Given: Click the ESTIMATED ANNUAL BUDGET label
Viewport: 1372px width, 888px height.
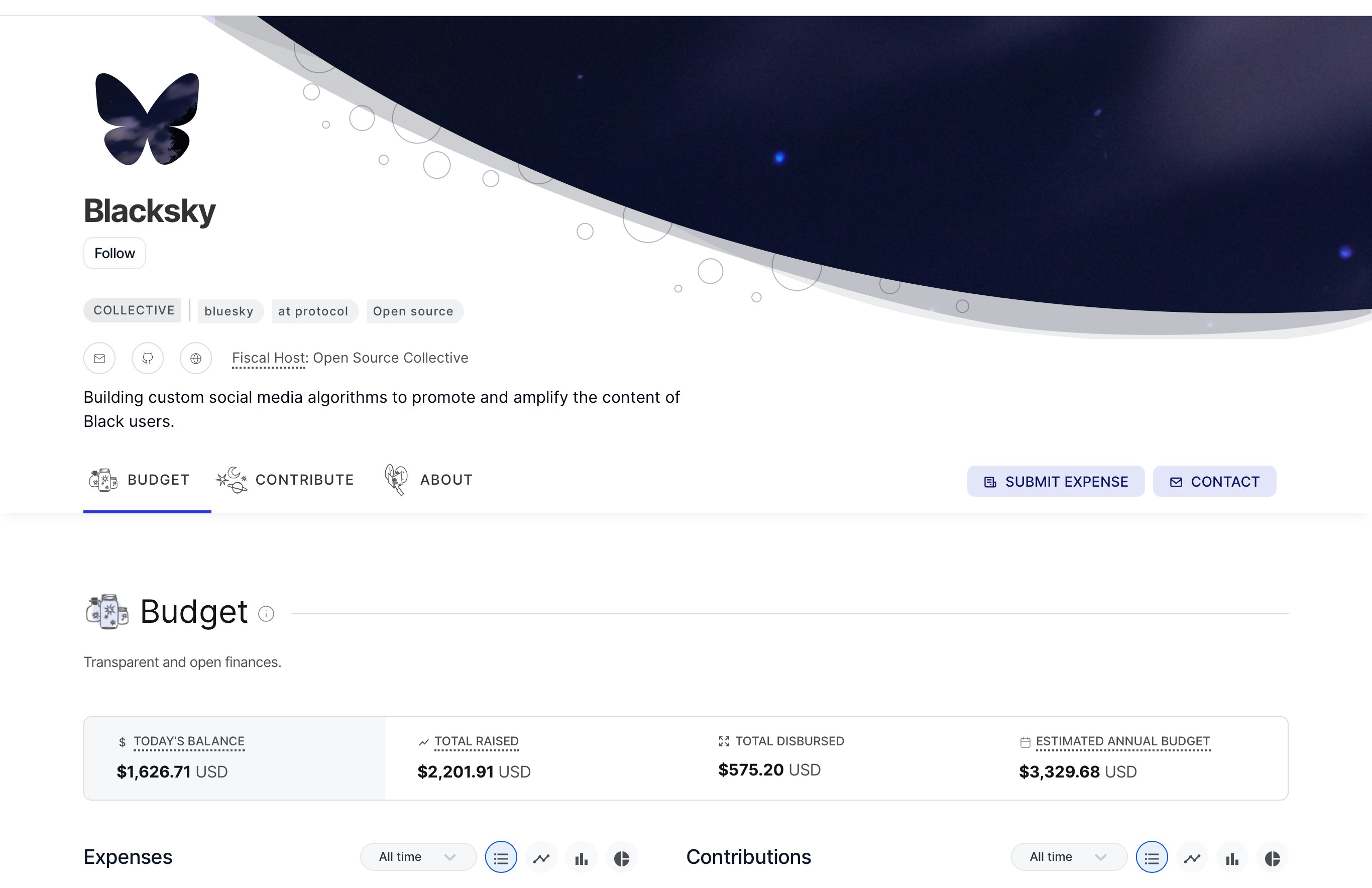Looking at the screenshot, I should (1123, 741).
